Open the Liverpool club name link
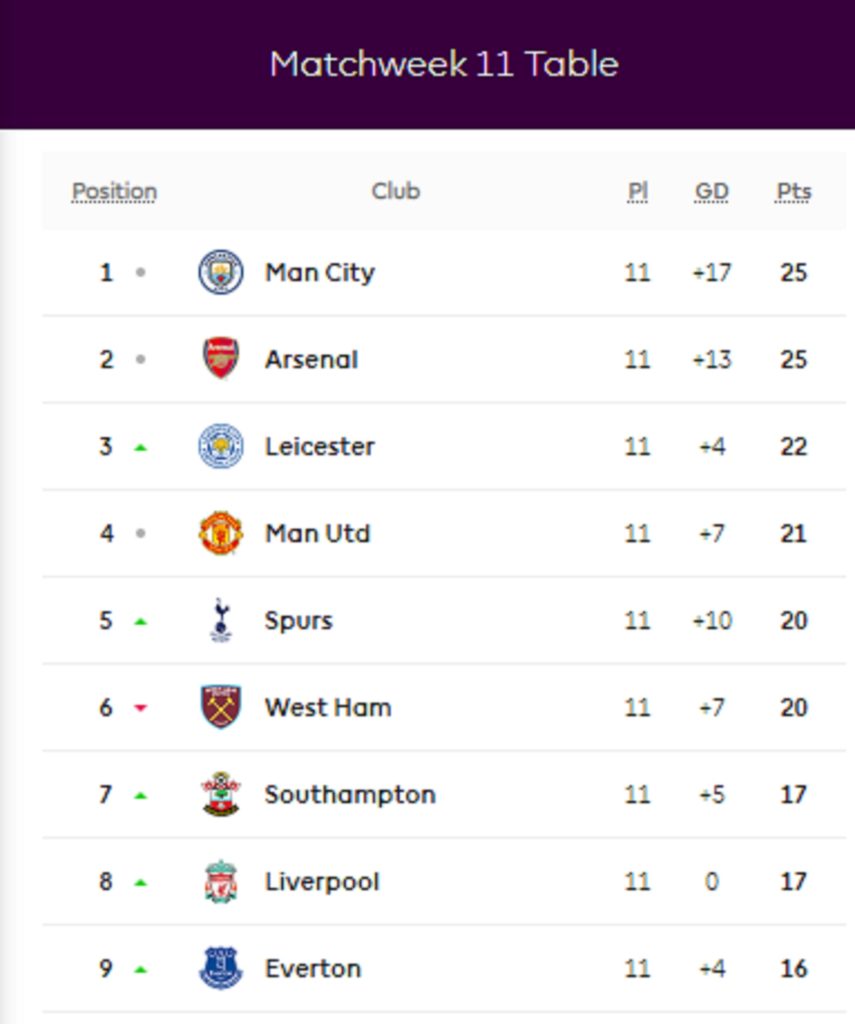 coord(322,882)
